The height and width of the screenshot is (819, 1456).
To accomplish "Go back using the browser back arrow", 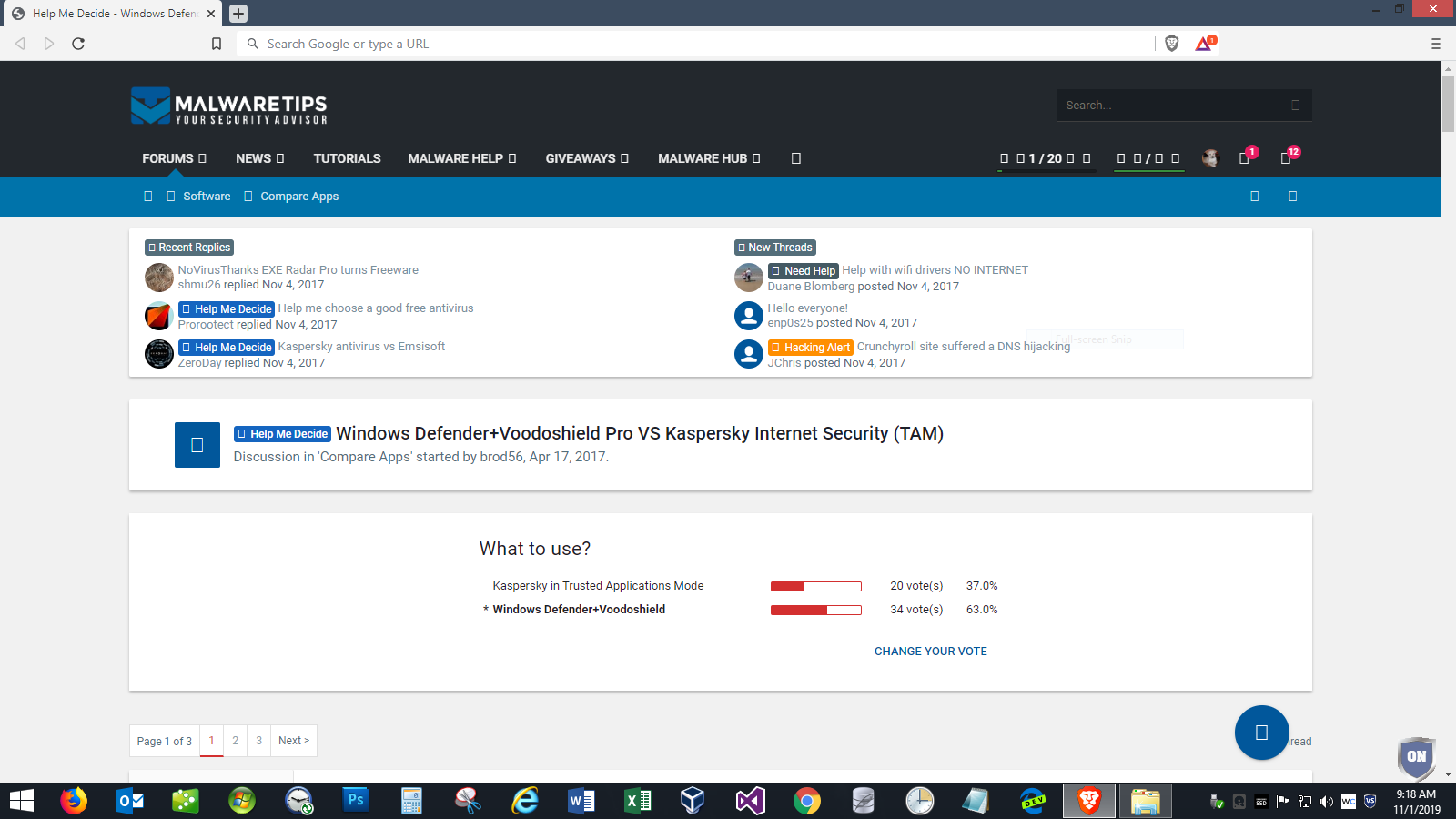I will 20,44.
